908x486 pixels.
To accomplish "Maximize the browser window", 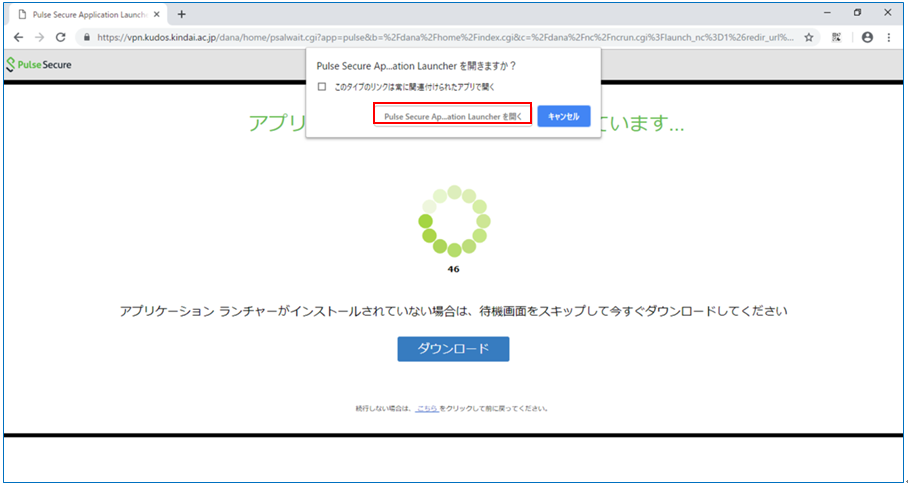I will click(858, 12).
